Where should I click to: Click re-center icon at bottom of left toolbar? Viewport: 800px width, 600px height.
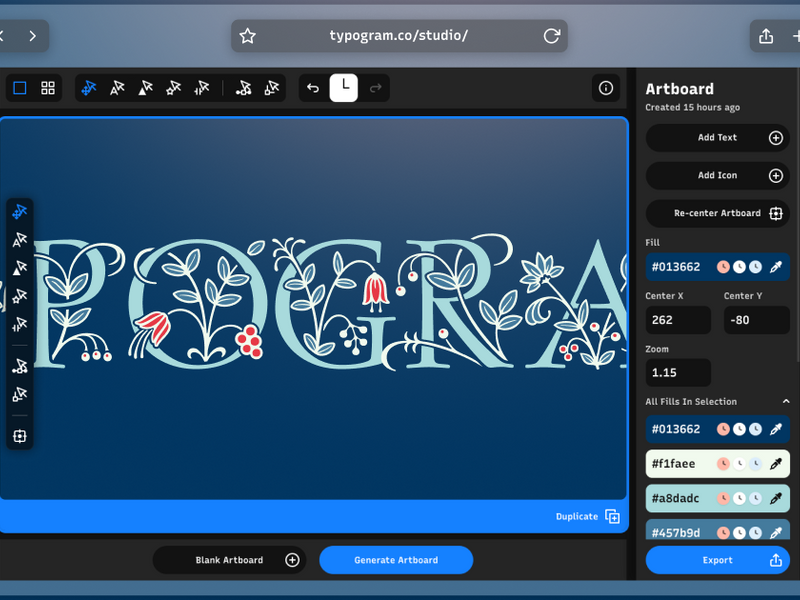point(20,436)
